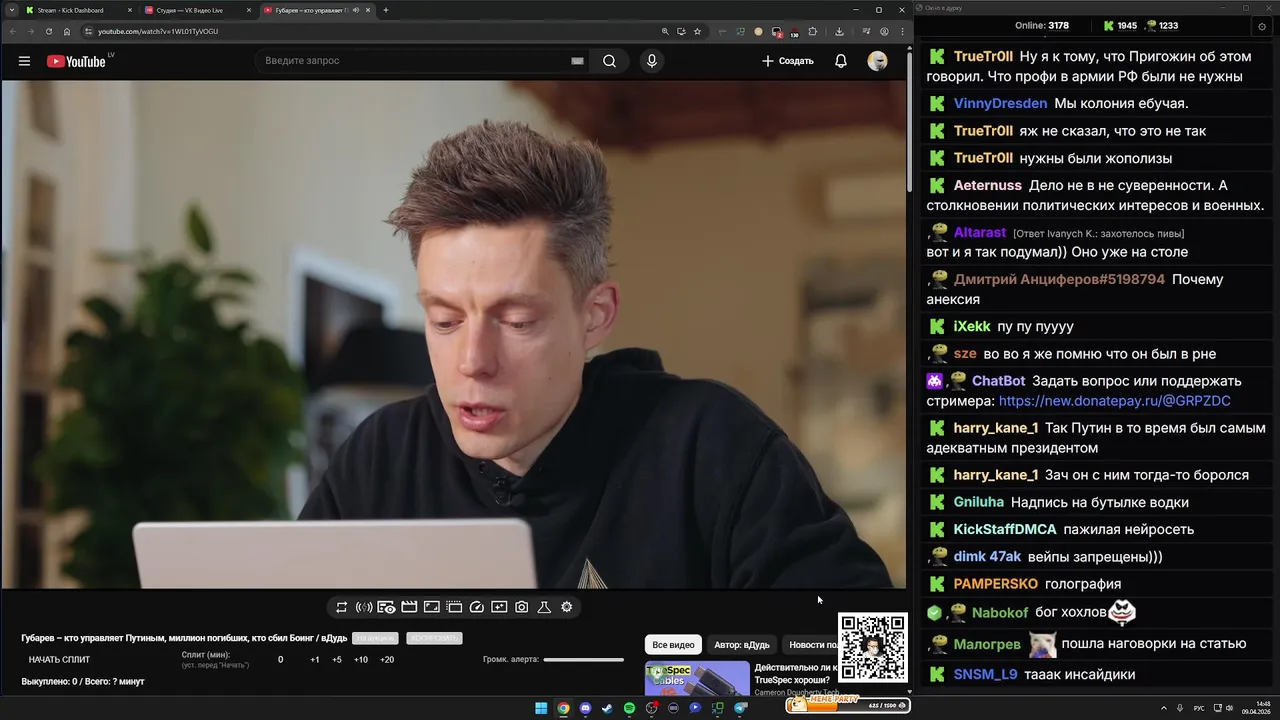Open the on-screen keyboard icon in search box
Viewport: 1280px width, 720px height.
click(x=577, y=61)
